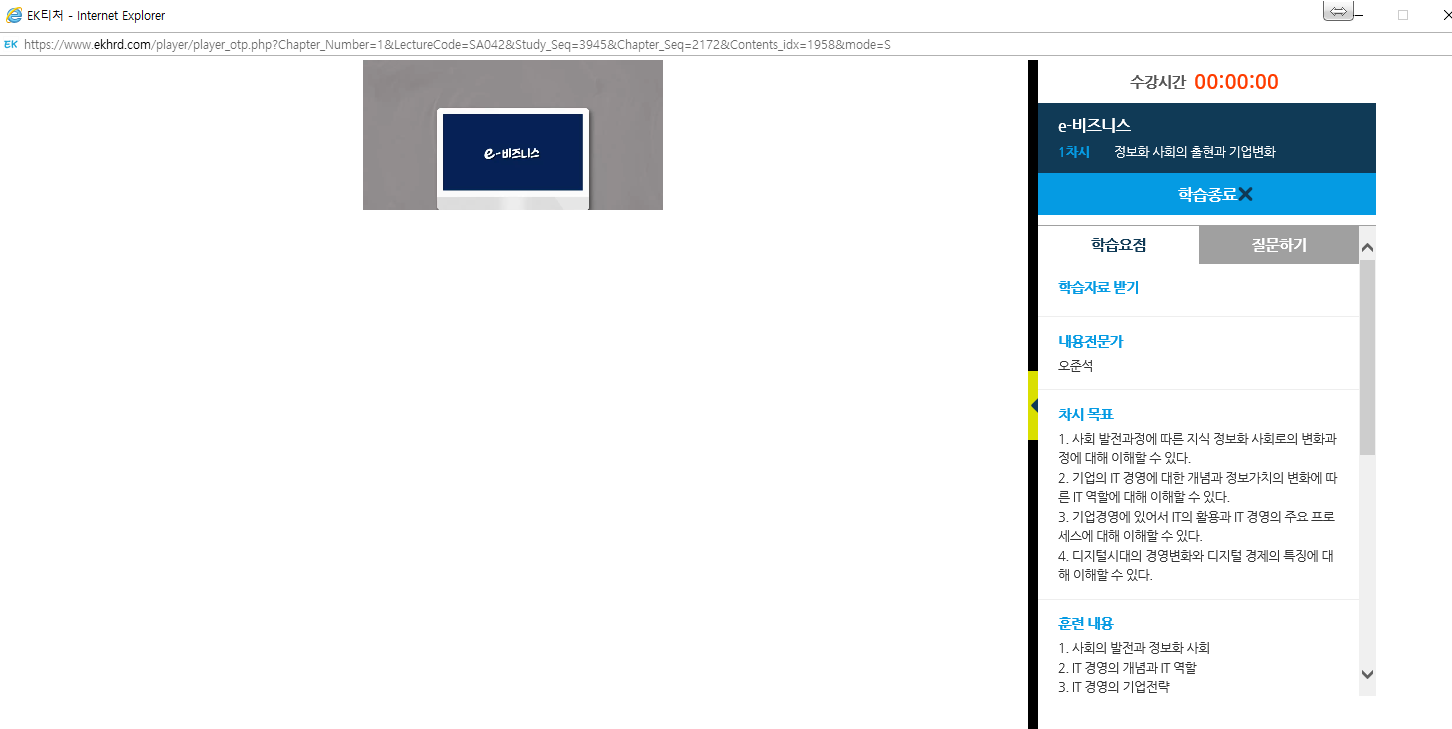The width and height of the screenshot is (1452, 729).
Task: Click the EK site favicon beside the URL
Action: click(x=11, y=45)
